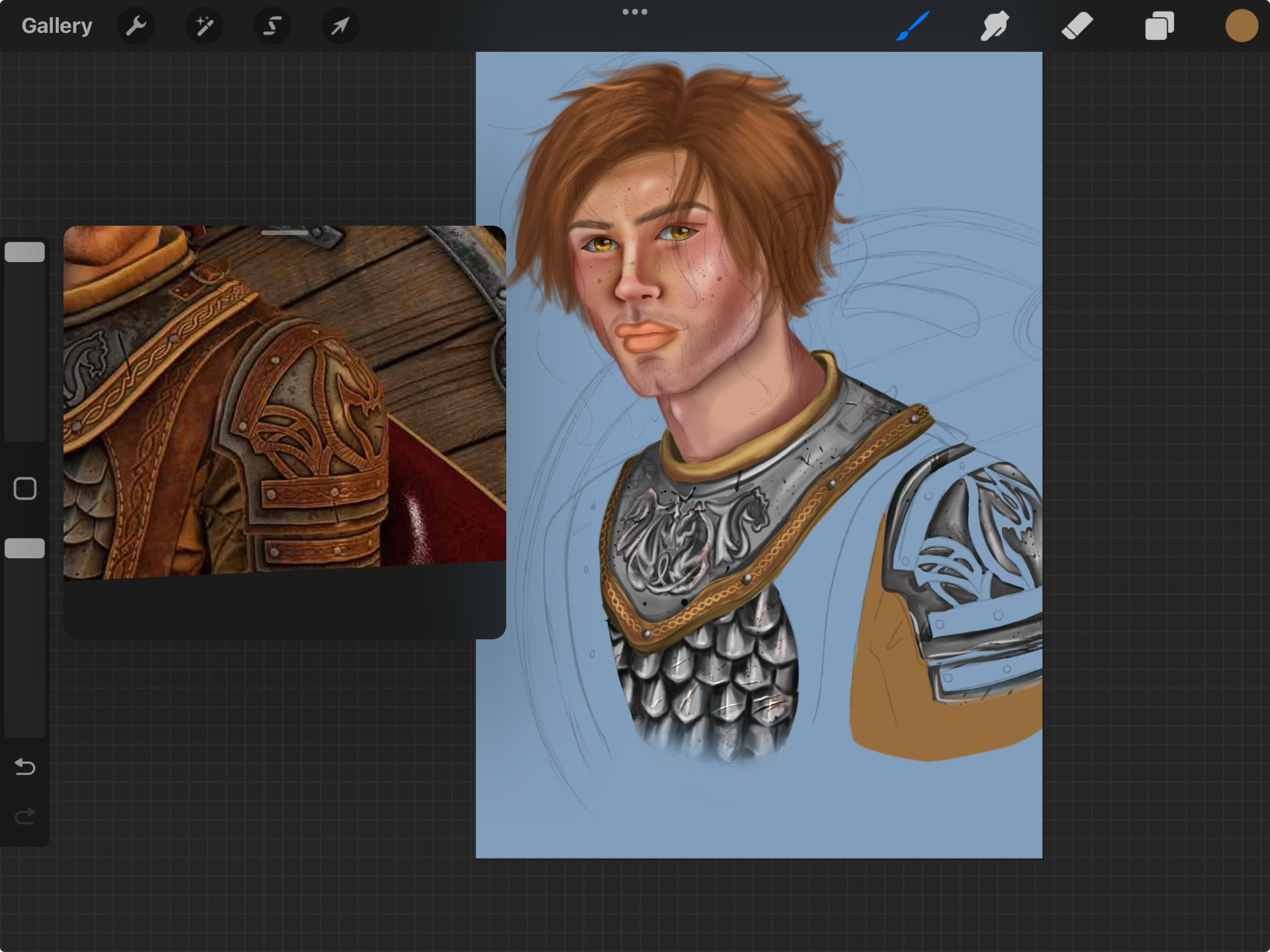Viewport: 1270px width, 952px height.
Task: Open the active color picker swatch
Action: [1241, 26]
